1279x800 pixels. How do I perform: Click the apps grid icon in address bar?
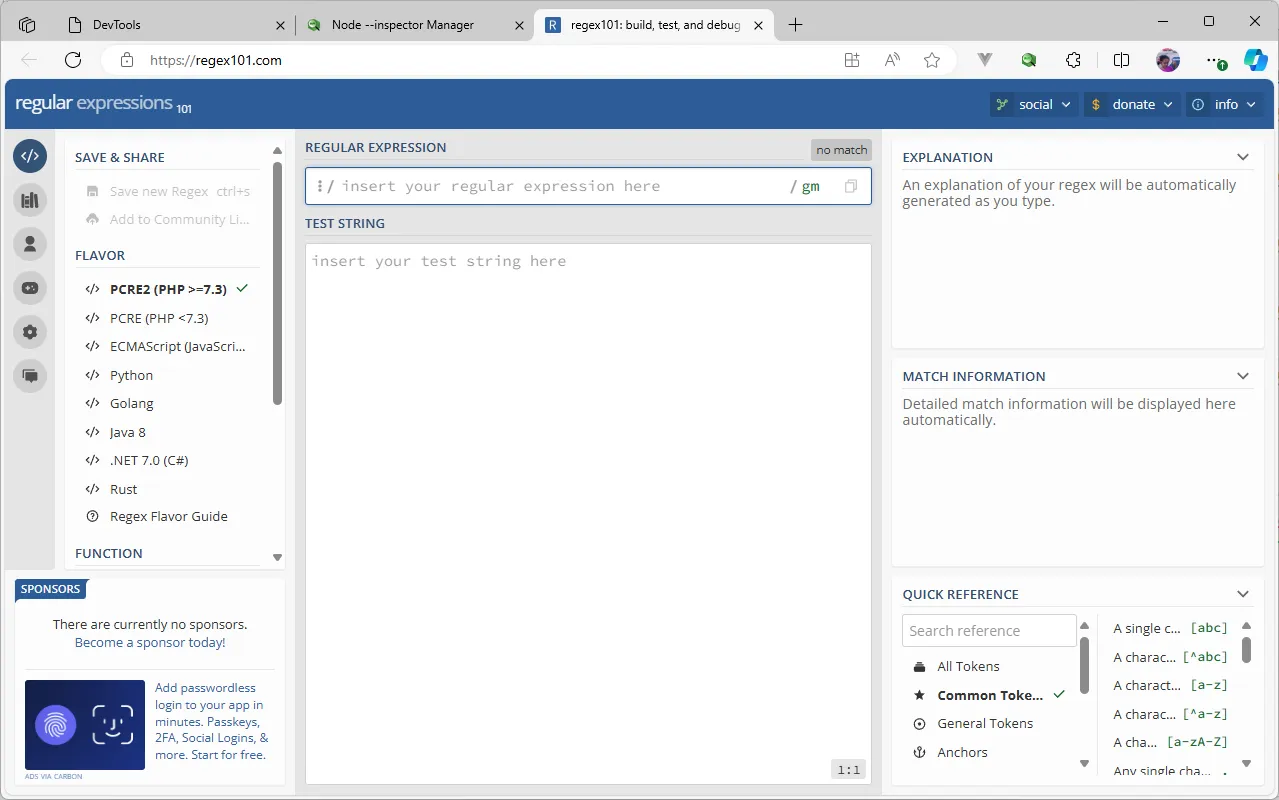coord(852,60)
